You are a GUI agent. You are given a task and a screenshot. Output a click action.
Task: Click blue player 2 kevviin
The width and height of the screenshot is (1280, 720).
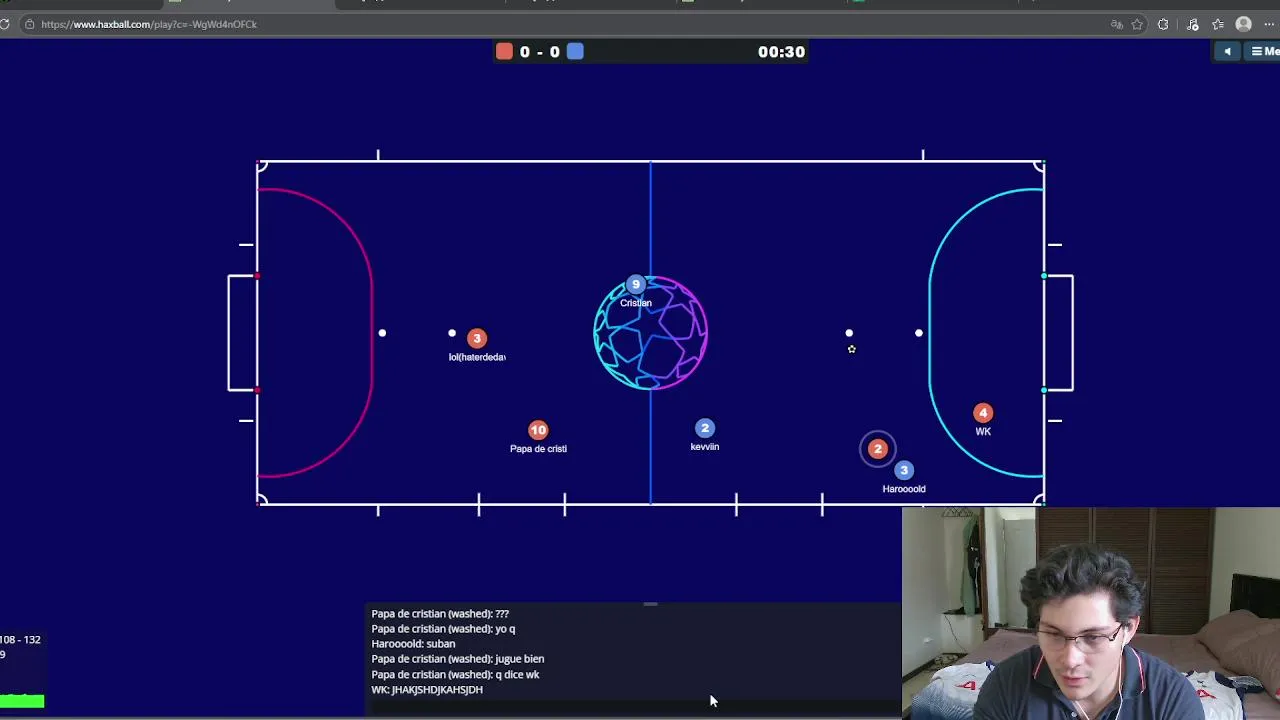[x=705, y=428]
